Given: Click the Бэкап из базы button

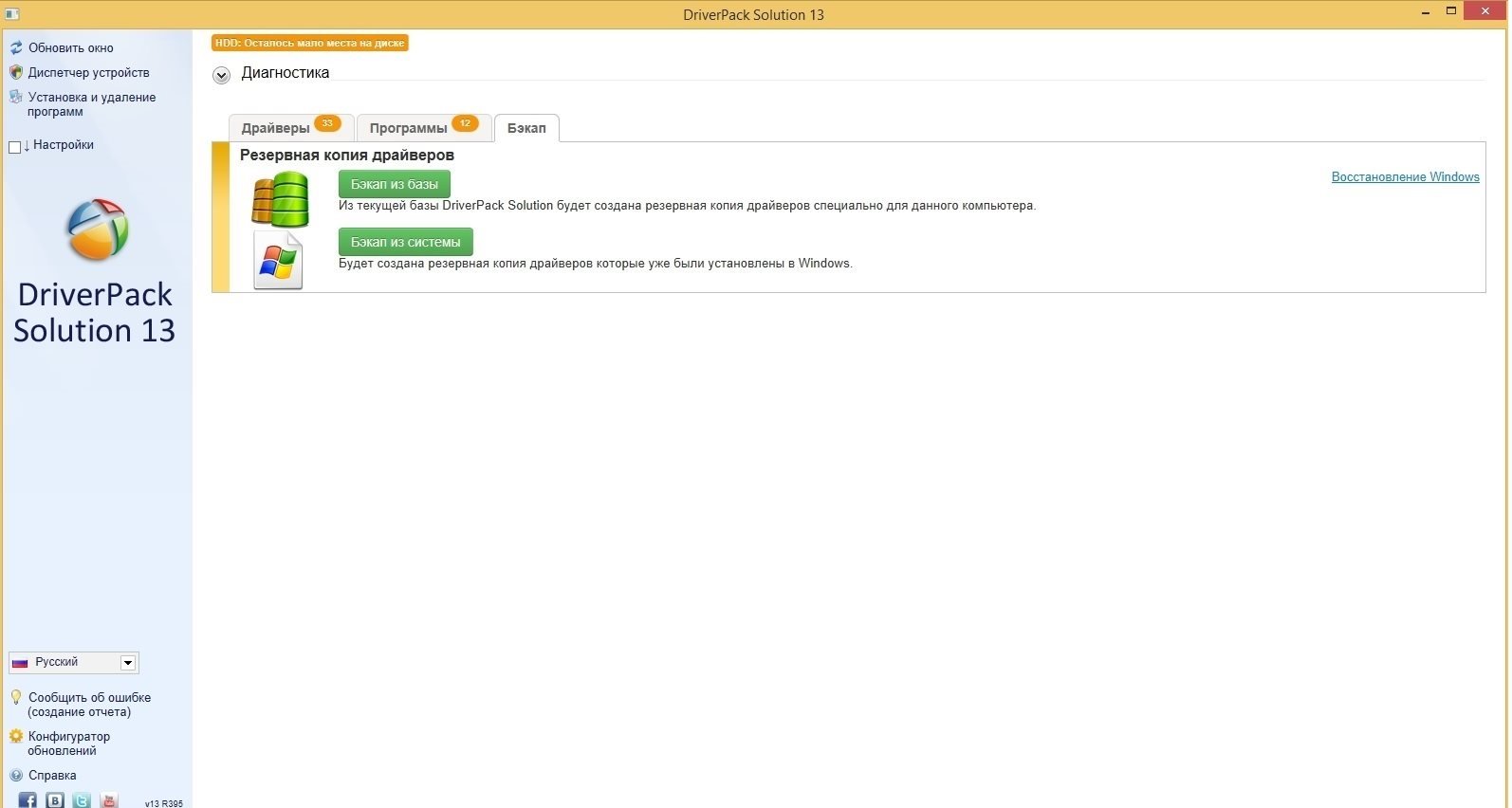Looking at the screenshot, I should pyautogui.click(x=395, y=184).
